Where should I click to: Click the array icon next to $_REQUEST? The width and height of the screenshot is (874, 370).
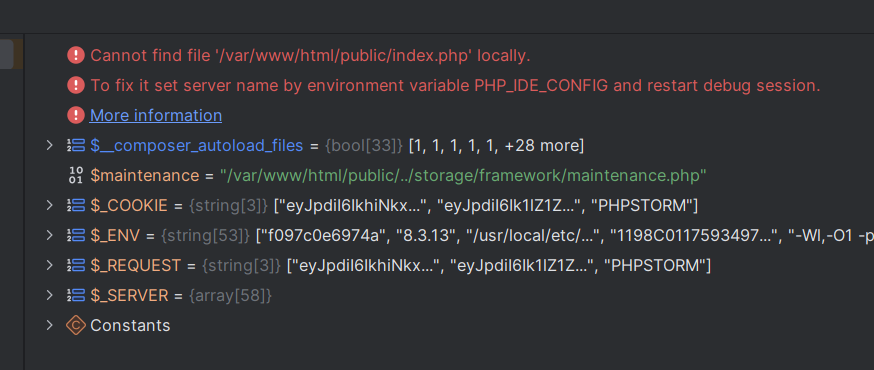click(x=75, y=266)
